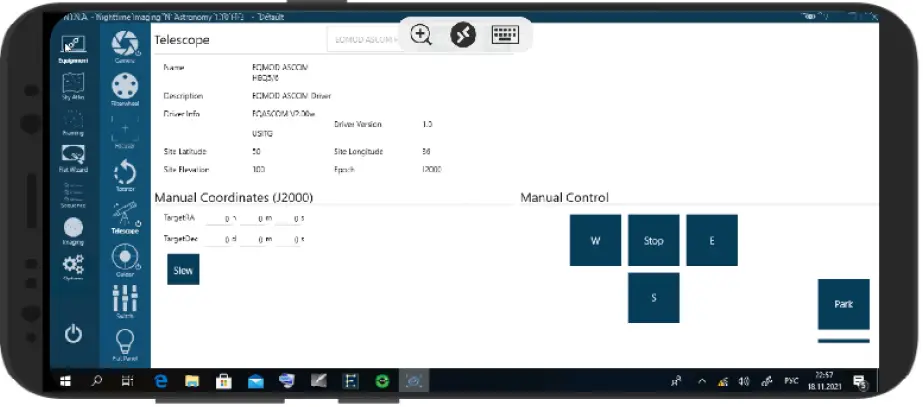
Task: Open the Equipment section in the sidebar
Action: pyautogui.click(x=74, y=48)
